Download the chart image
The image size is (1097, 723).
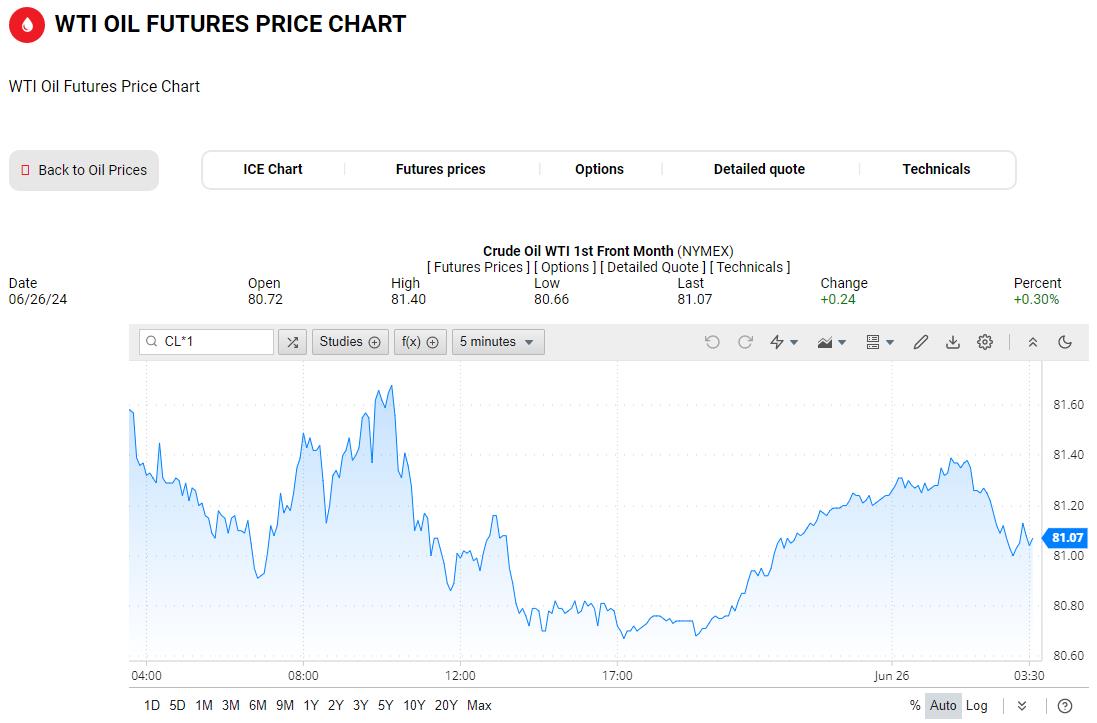(953, 342)
